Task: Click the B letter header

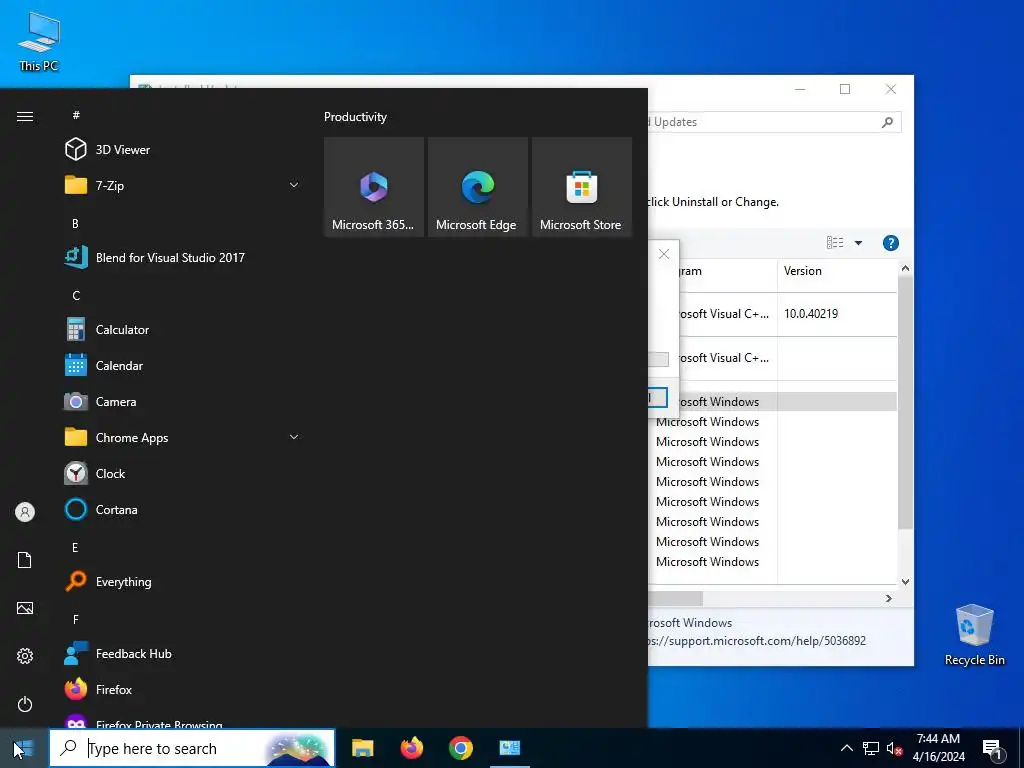Action: pos(75,223)
